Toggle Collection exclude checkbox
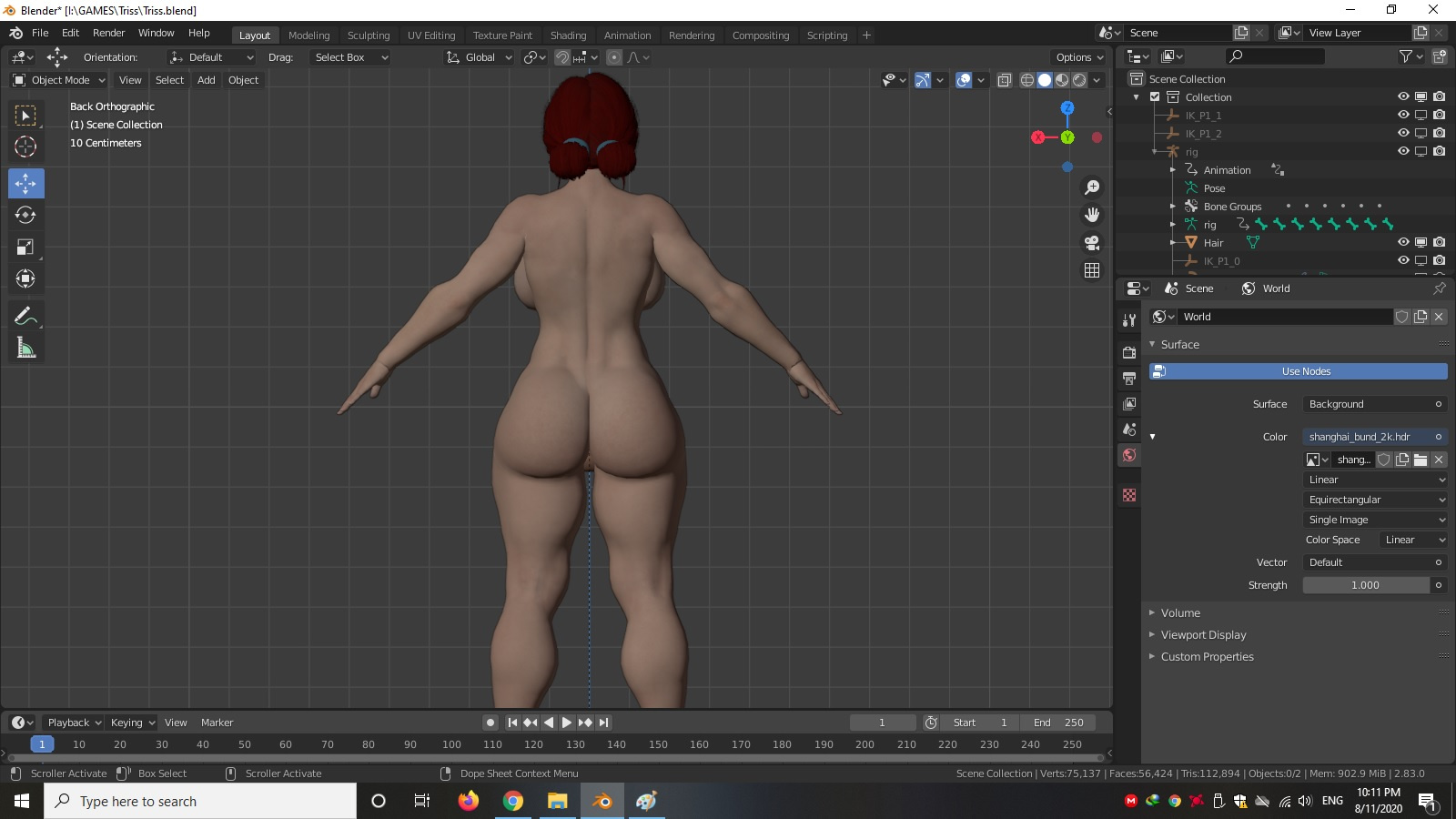The image size is (1456, 819). (x=1155, y=96)
